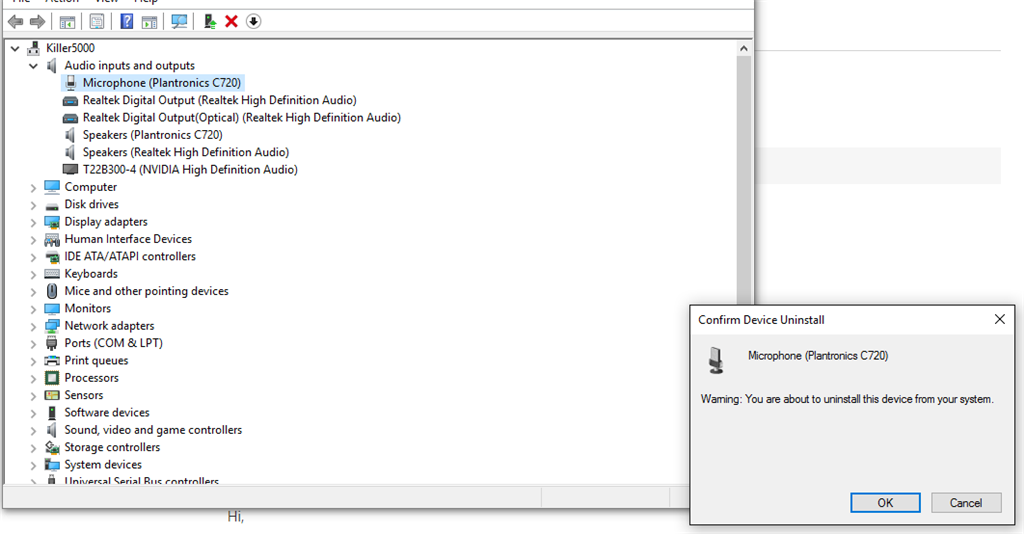Select the 'Storage controllers' label
Image resolution: width=1024 pixels, height=534 pixels.
tap(112, 447)
